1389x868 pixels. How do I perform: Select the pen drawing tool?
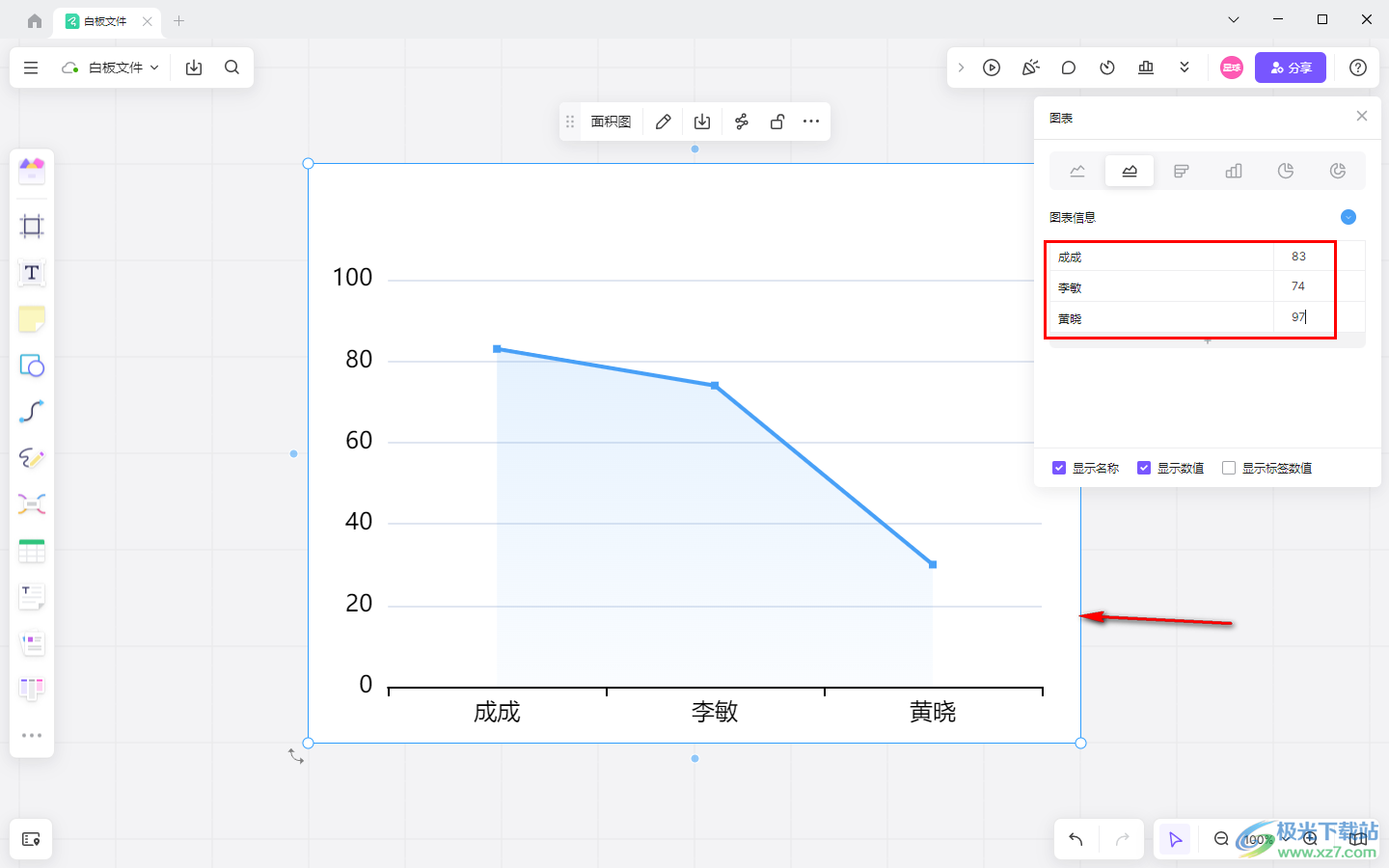(32, 458)
